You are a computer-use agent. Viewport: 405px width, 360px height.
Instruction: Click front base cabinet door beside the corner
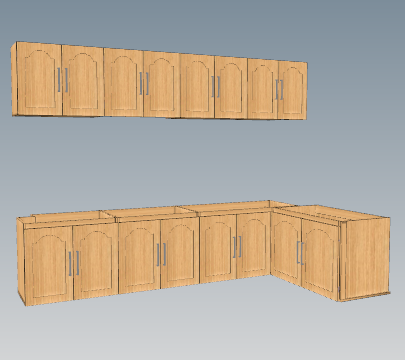(253, 245)
